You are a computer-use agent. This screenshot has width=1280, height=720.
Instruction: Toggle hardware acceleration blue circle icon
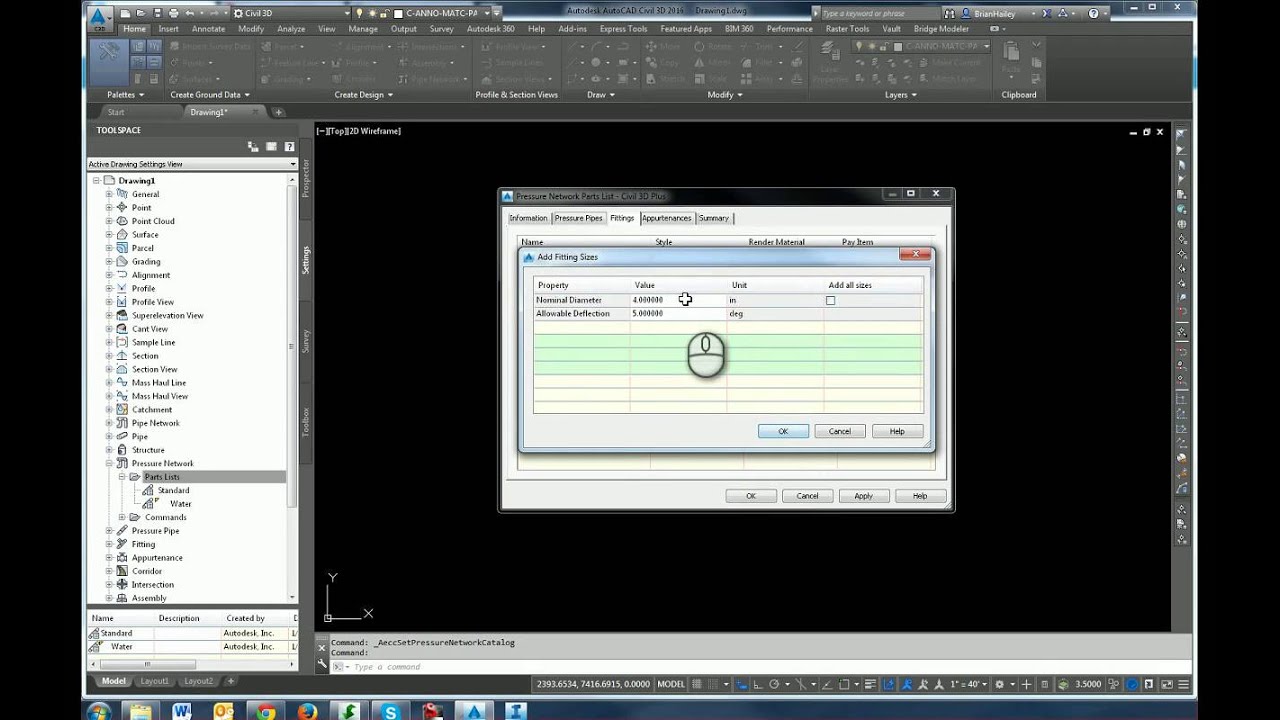(1133, 684)
